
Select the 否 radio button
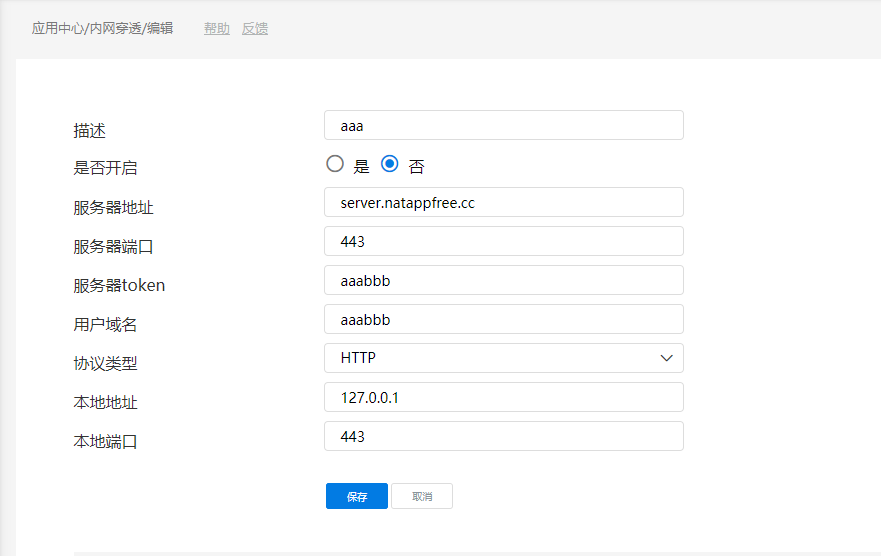click(390, 164)
